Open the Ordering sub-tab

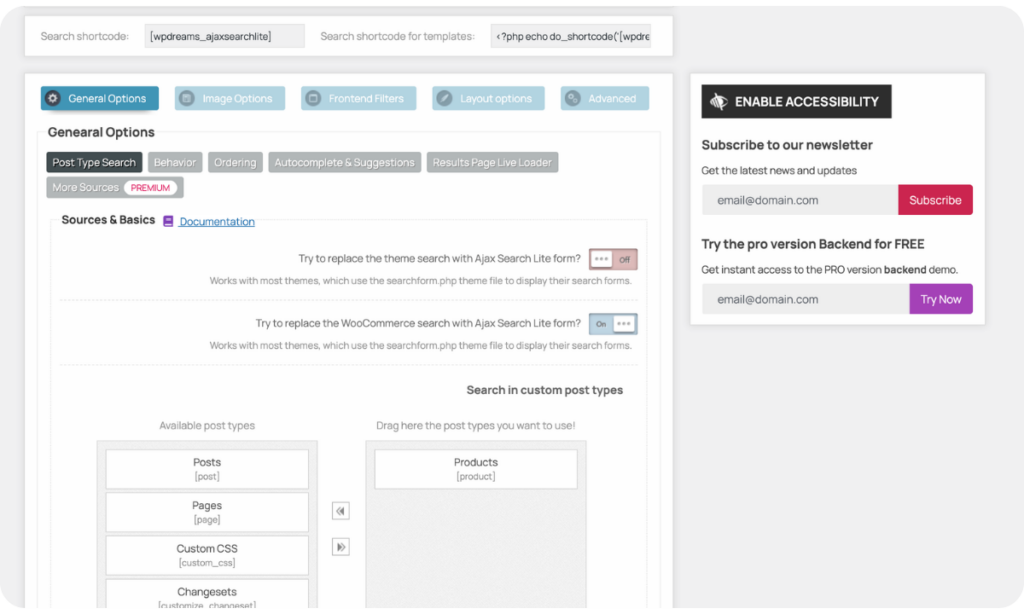click(235, 162)
